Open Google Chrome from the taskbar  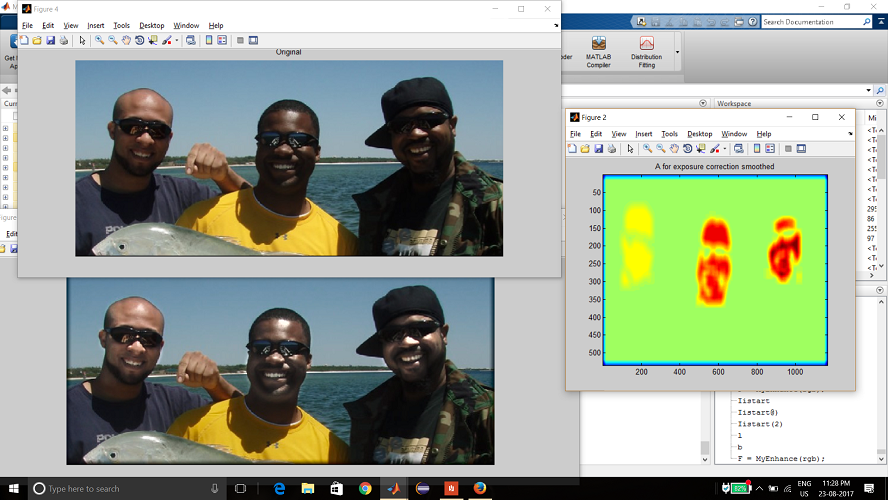(x=365, y=488)
